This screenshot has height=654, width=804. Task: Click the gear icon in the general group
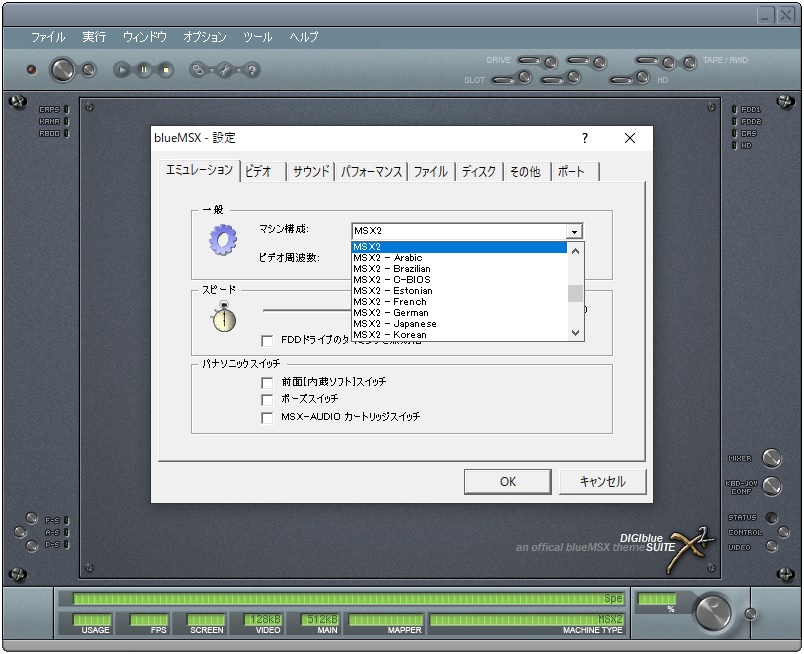223,240
